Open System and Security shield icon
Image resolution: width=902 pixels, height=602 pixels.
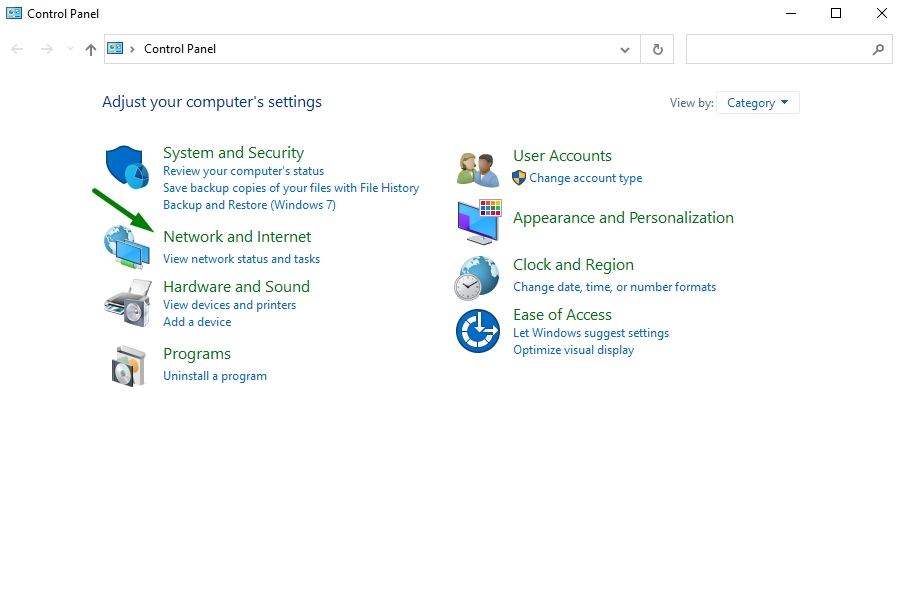click(x=127, y=167)
